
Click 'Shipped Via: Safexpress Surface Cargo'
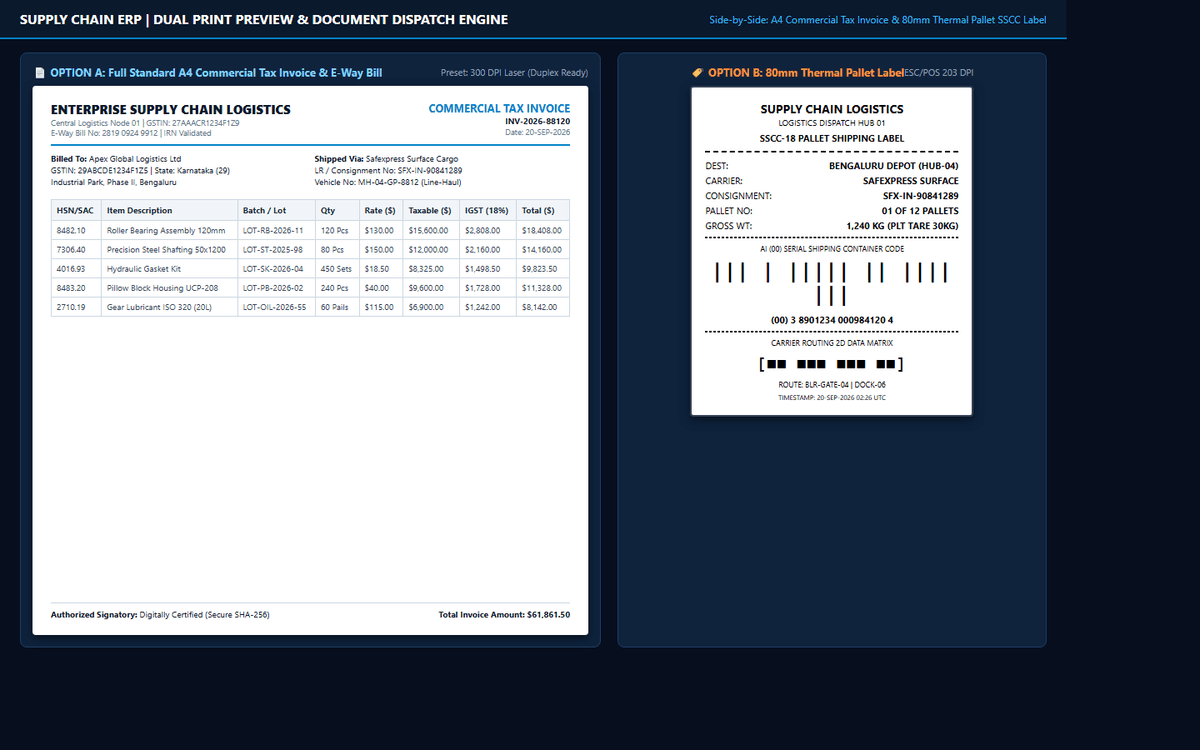[x=386, y=158]
